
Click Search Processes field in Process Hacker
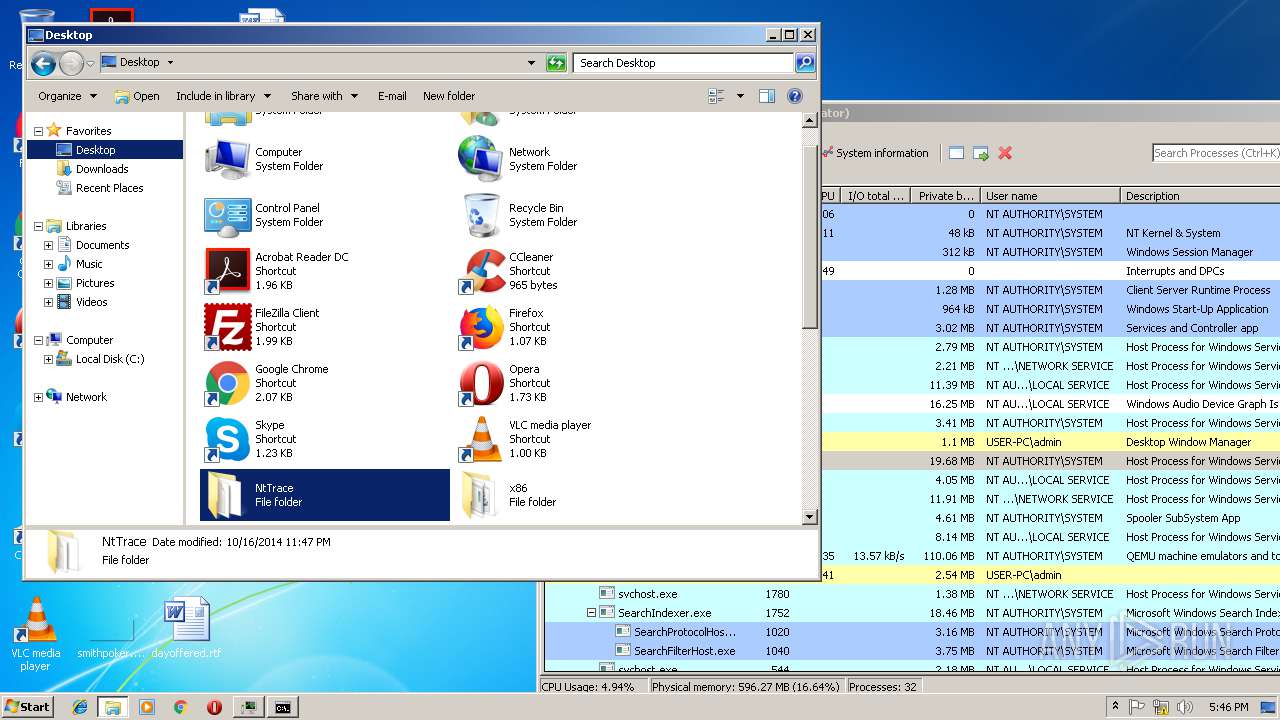click(1216, 153)
